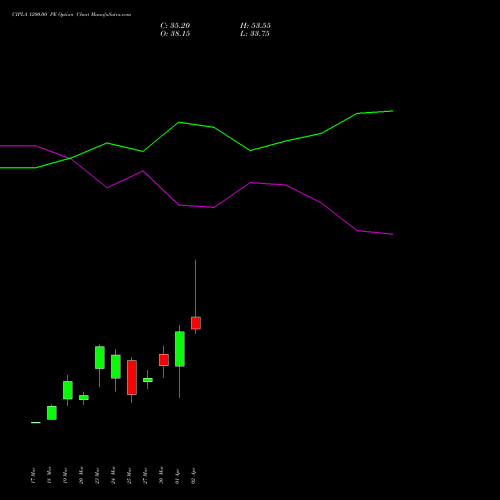Click the high value H: 53.55
500x500 pixels.
click(255, 26)
